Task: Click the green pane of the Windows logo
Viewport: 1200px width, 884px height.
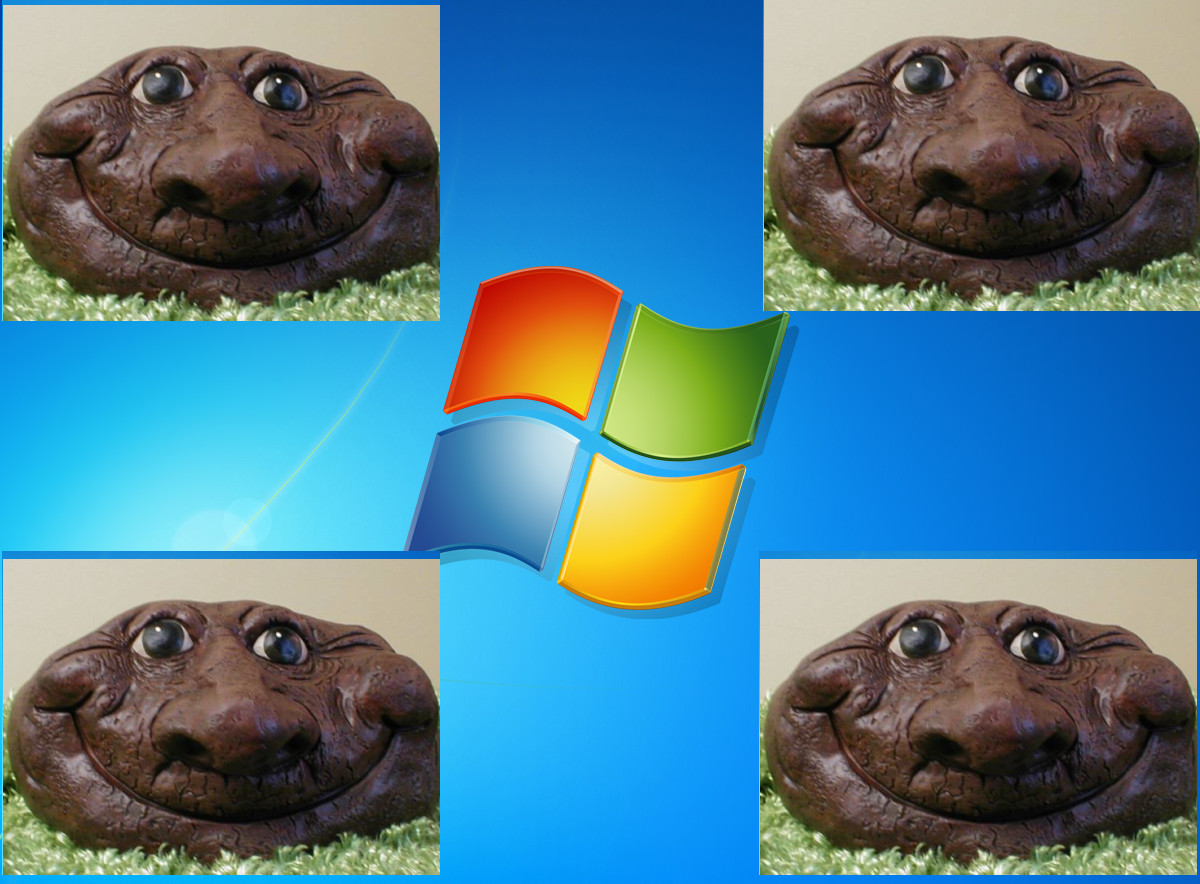Action: (x=695, y=383)
